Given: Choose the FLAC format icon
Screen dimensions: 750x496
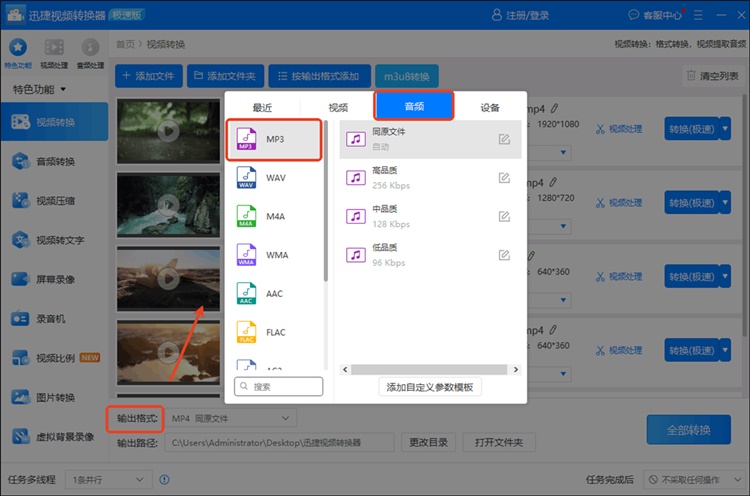Looking at the screenshot, I should (246, 332).
